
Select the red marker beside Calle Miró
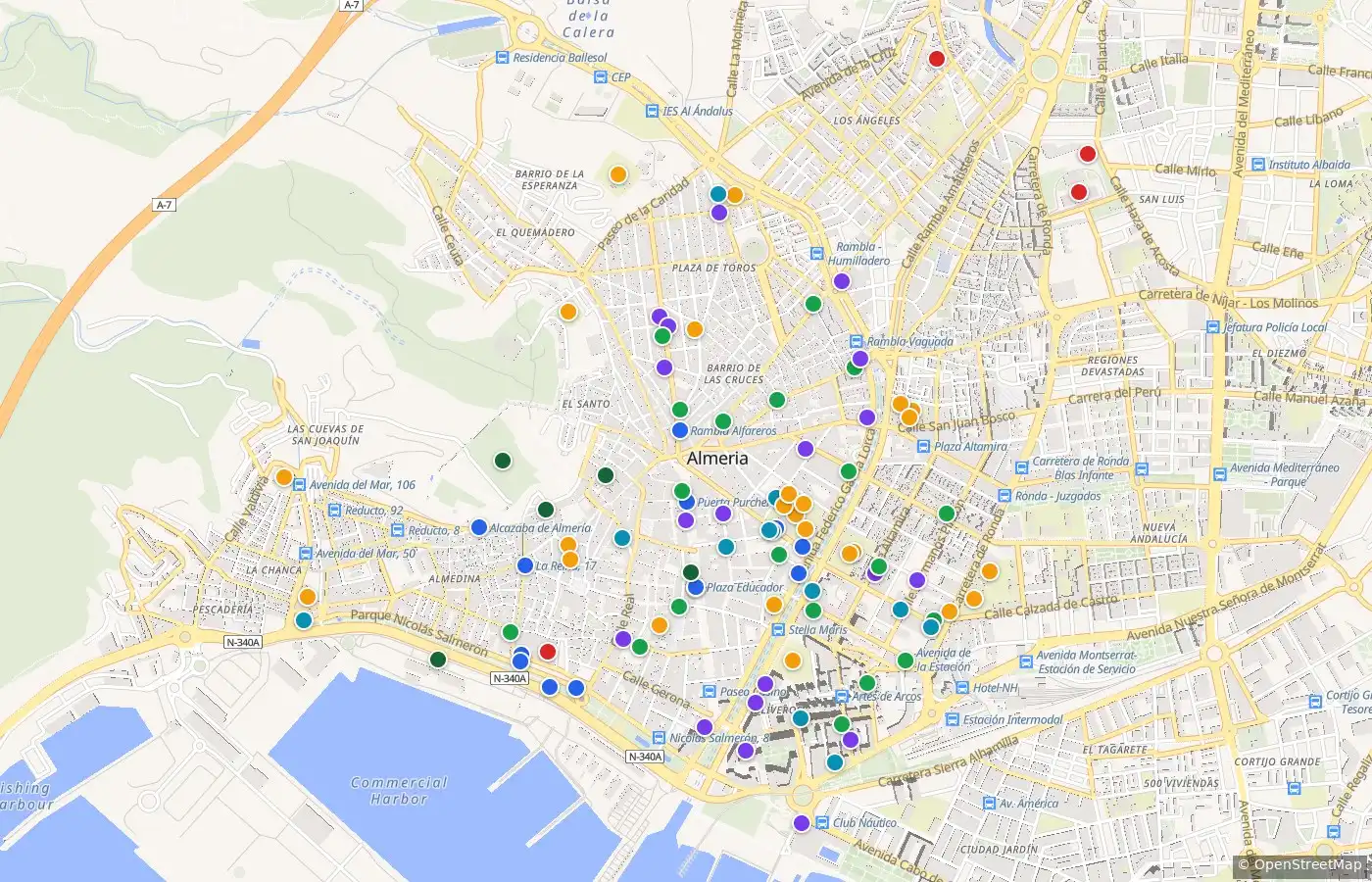[1087, 154]
